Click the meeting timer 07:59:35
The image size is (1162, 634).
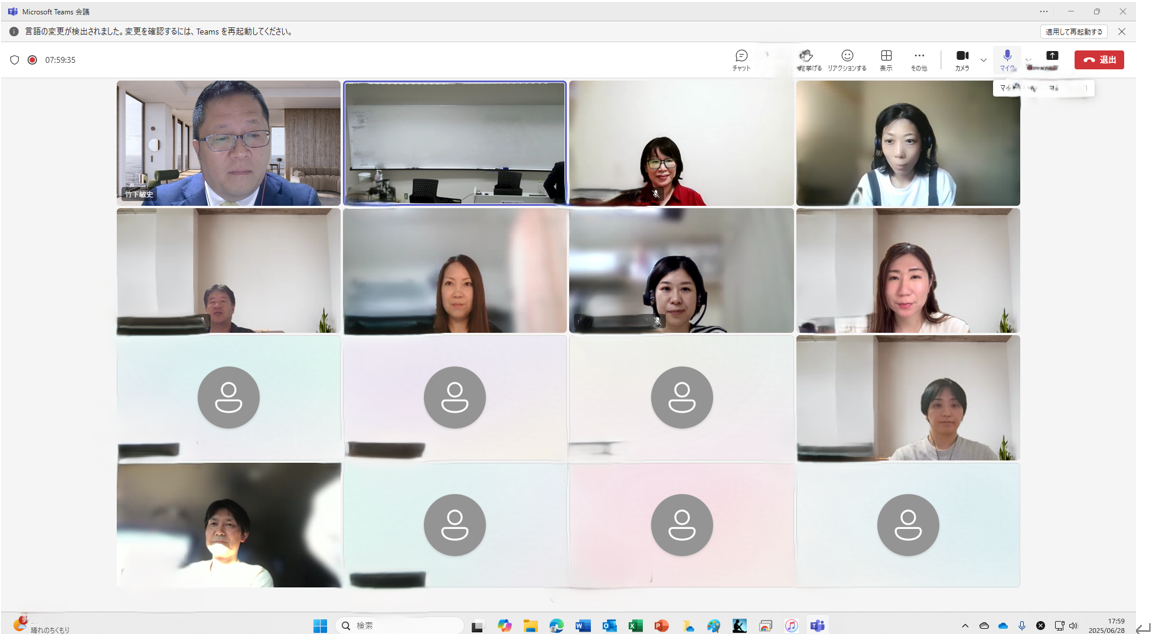pos(60,60)
